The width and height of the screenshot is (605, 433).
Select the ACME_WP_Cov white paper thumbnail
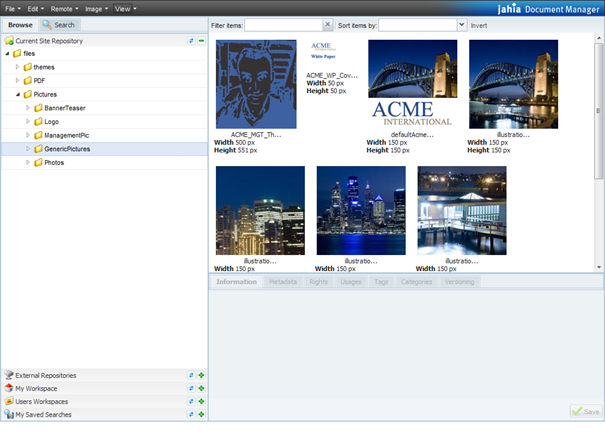coord(323,50)
